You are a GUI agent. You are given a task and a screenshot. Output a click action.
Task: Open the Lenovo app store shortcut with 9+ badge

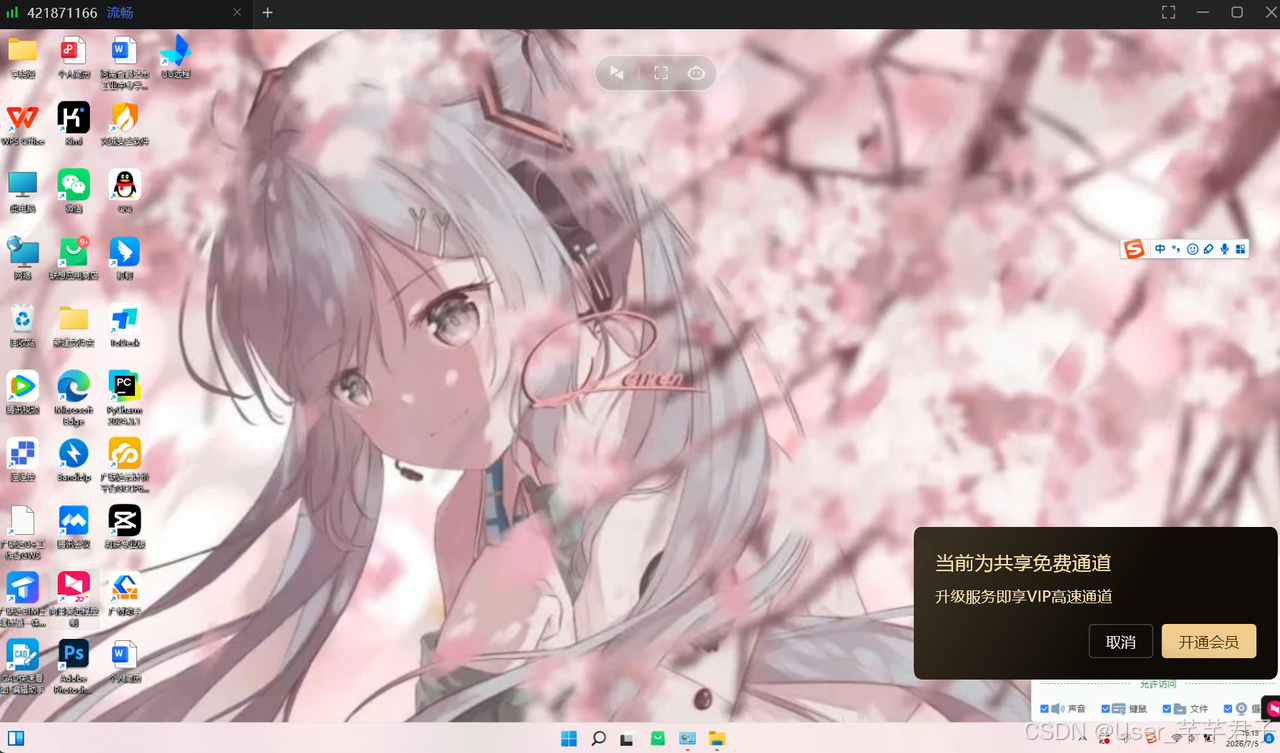click(73, 258)
